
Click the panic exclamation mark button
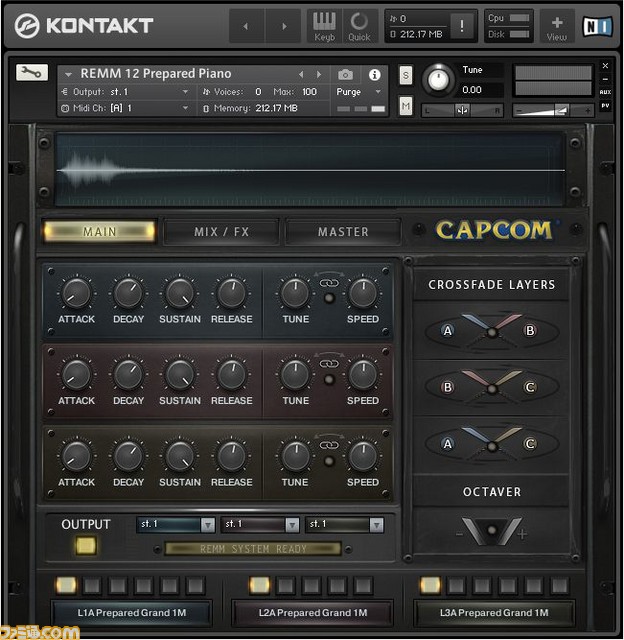(462, 26)
